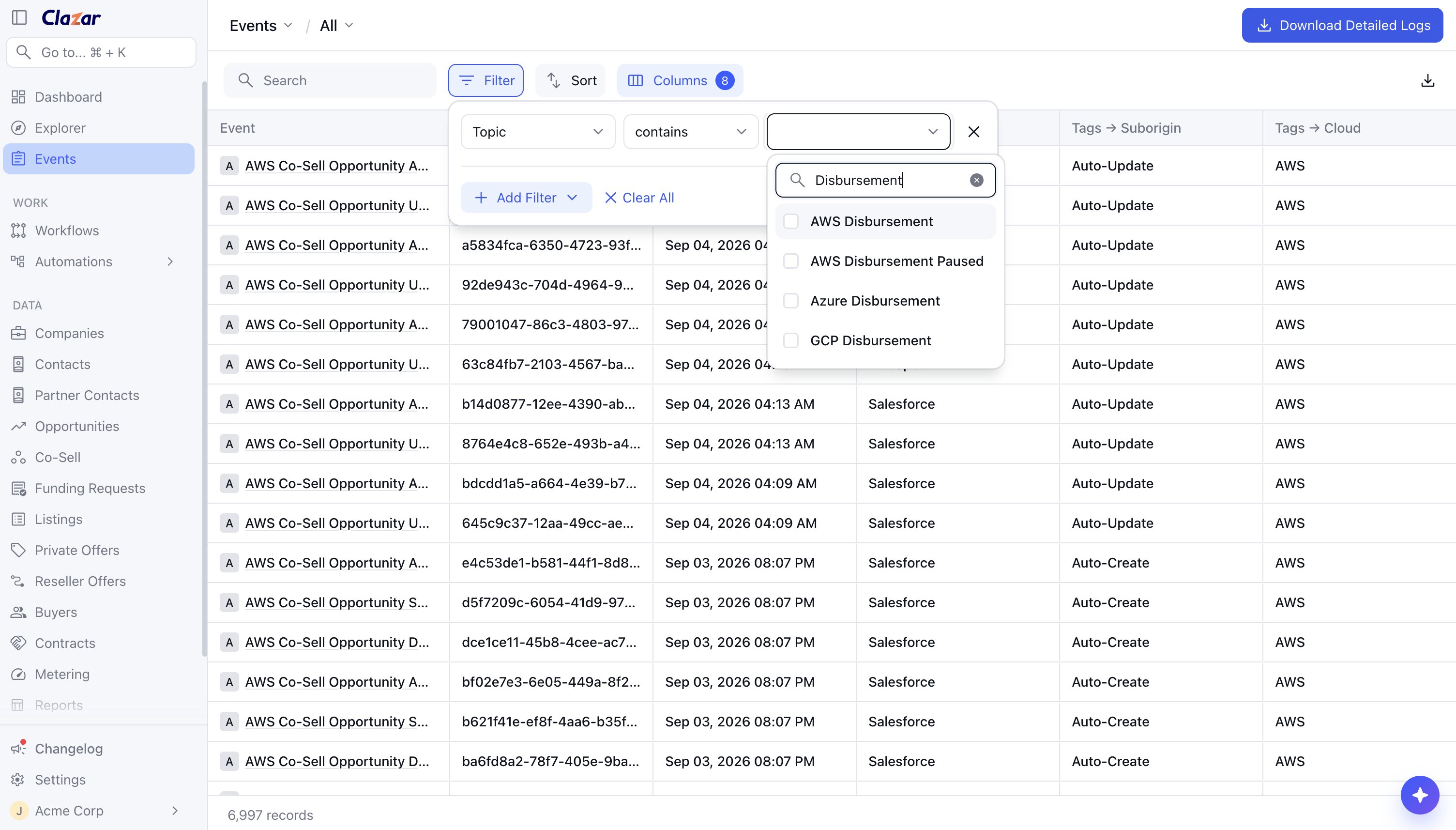Clear all filters
1456x830 pixels.
coord(639,197)
